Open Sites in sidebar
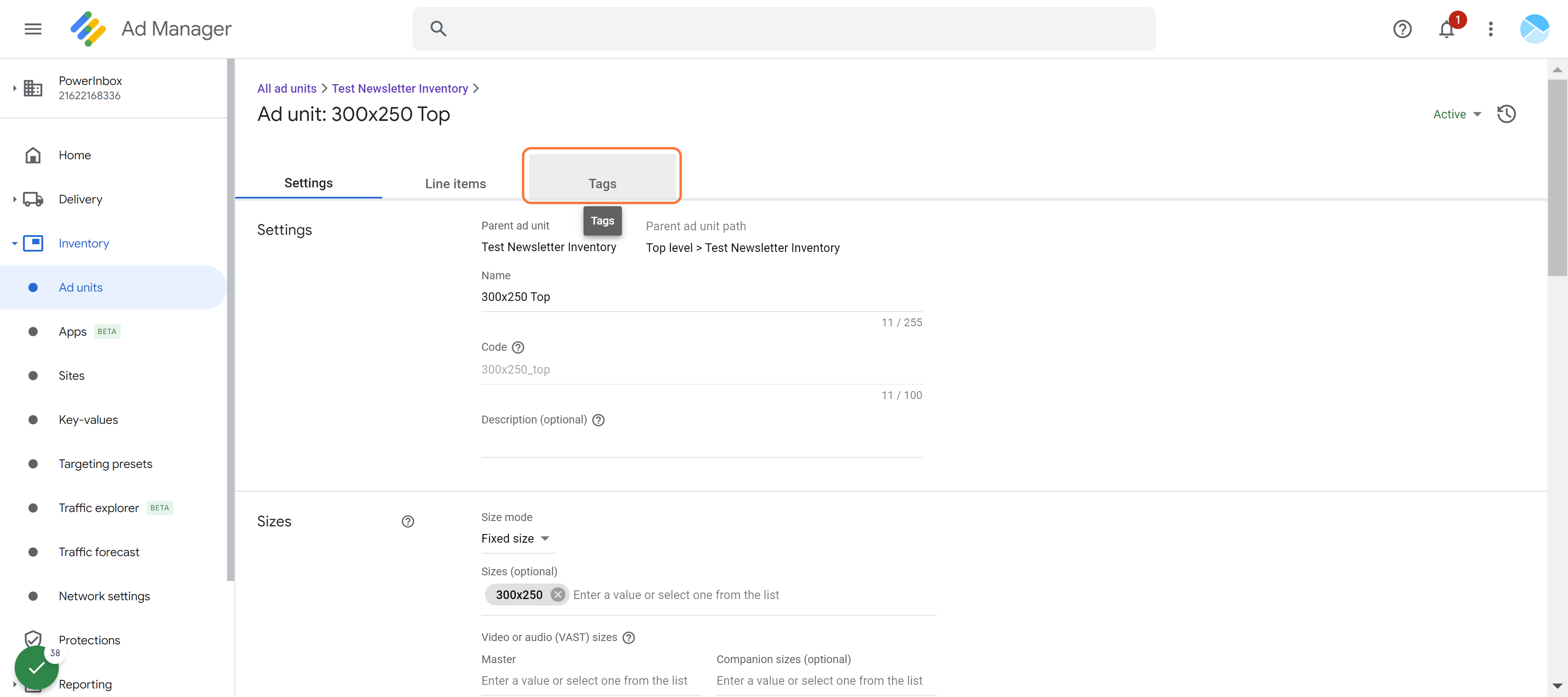The image size is (1568, 697). click(113, 376)
